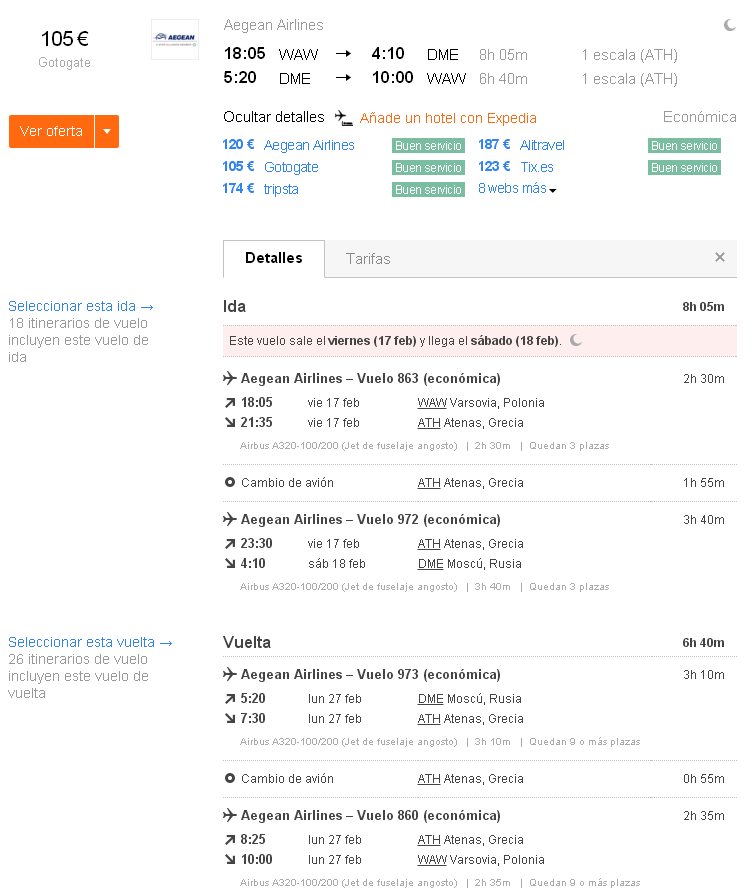
Task: Click the Quedan 3 plazas note on Vuelo 863
Action: 569,446
